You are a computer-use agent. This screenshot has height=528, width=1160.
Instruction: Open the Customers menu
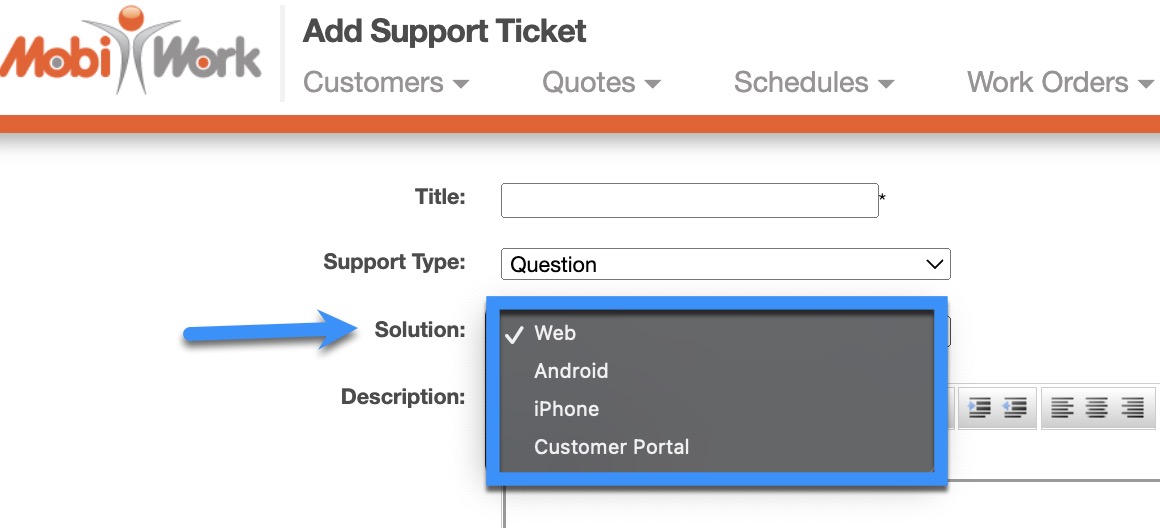(386, 83)
